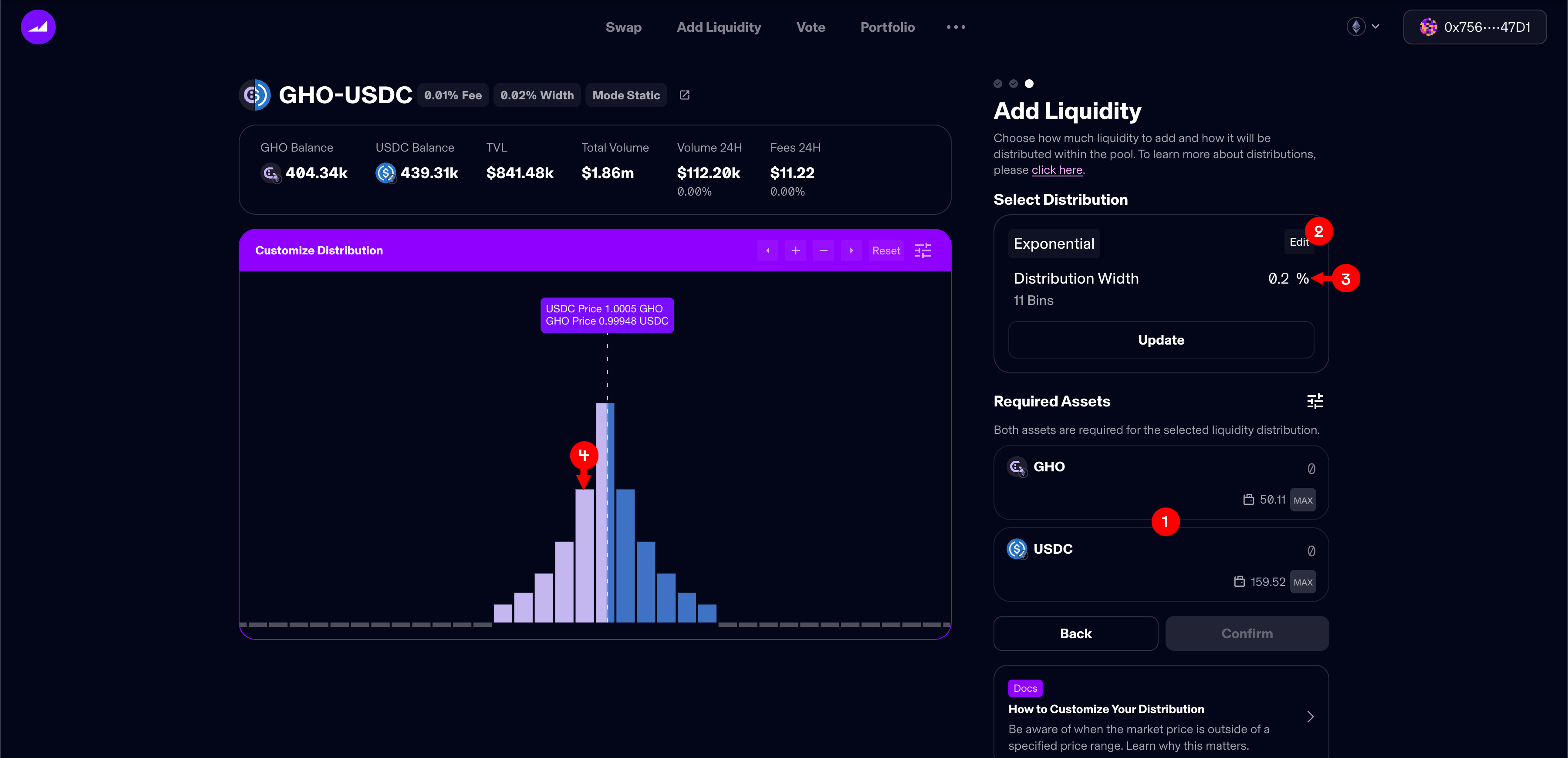
Task: Click the purple app logo icon
Action: pos(38,27)
